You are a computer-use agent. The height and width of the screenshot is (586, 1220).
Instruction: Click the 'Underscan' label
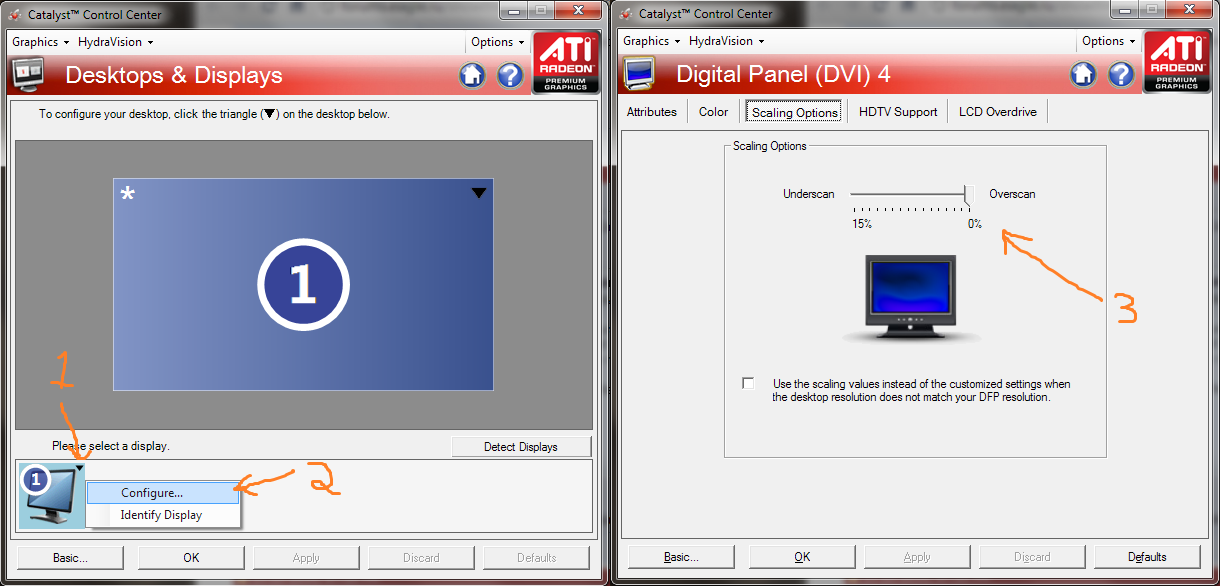(809, 194)
